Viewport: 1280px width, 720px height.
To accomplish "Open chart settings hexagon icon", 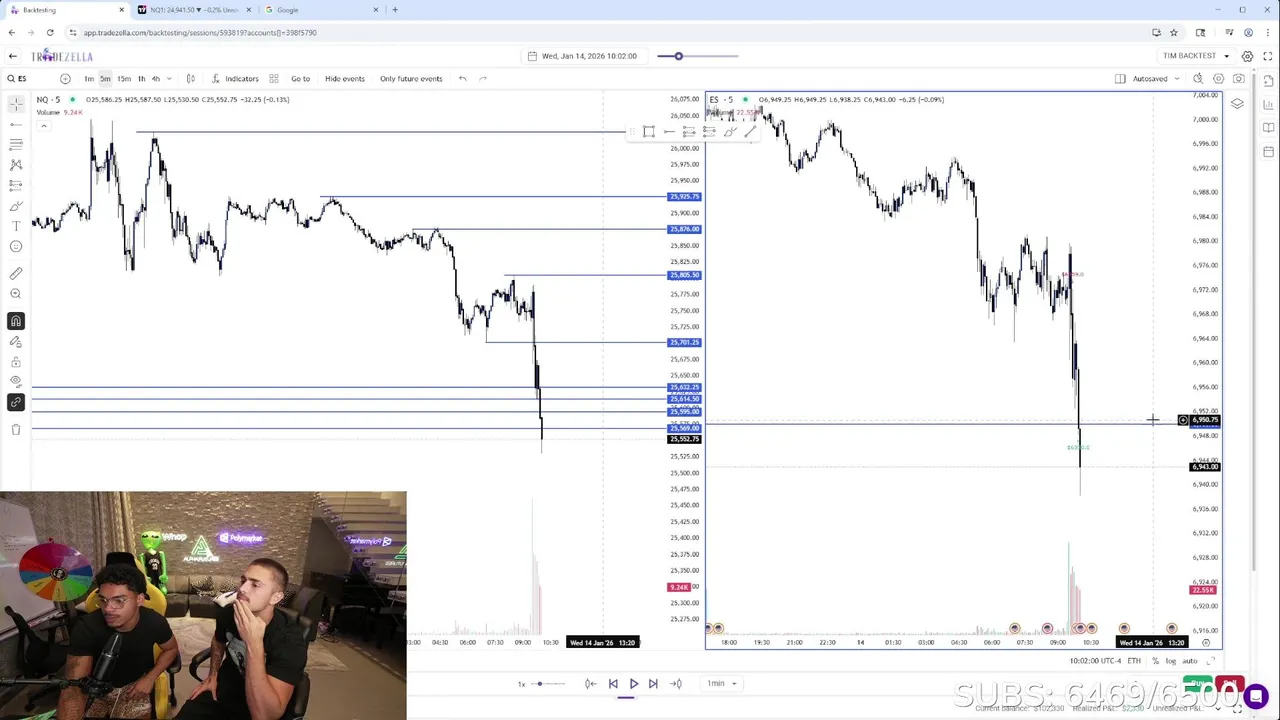I will coord(1218,79).
